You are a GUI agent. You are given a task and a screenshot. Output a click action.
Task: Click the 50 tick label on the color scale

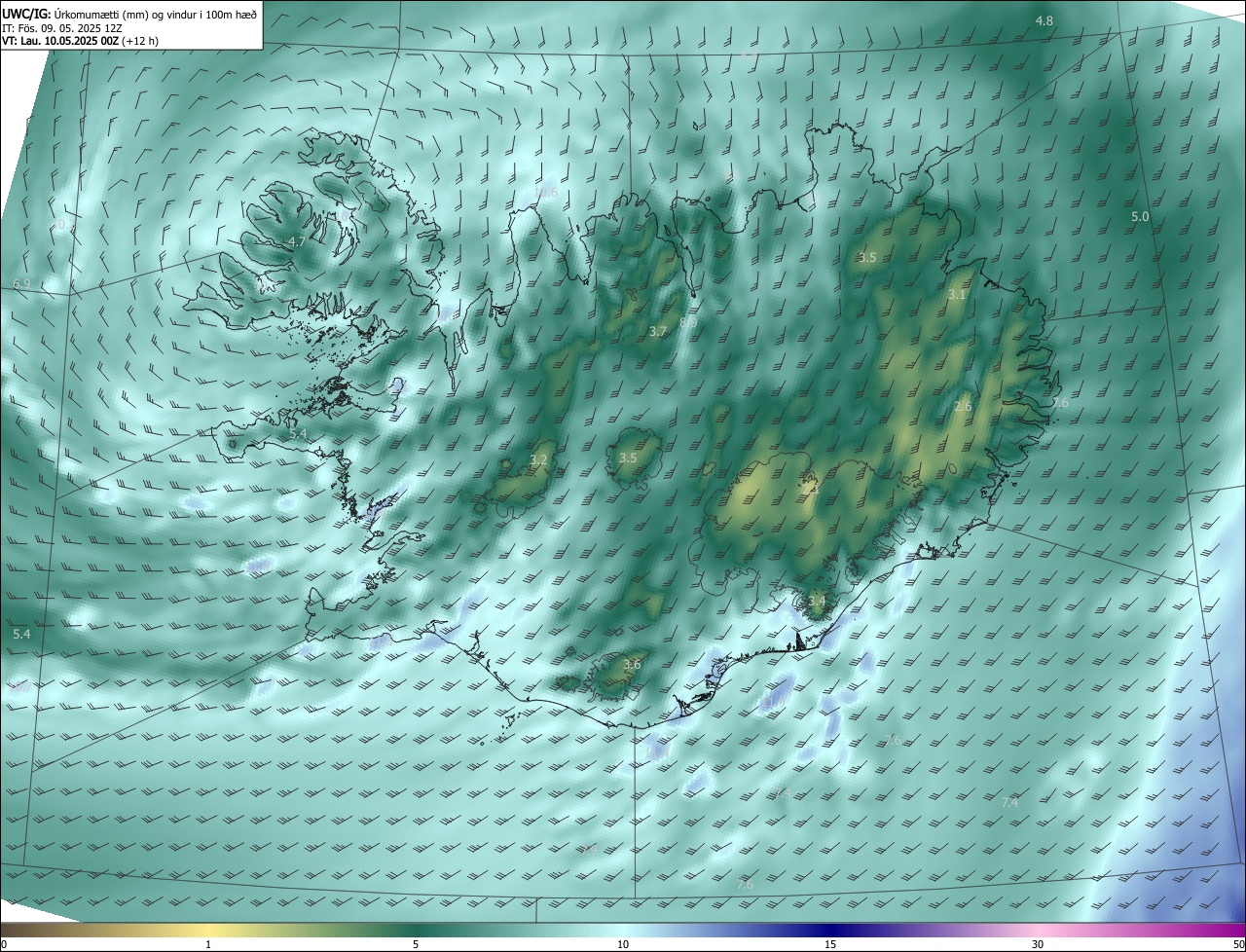[x=1238, y=944]
